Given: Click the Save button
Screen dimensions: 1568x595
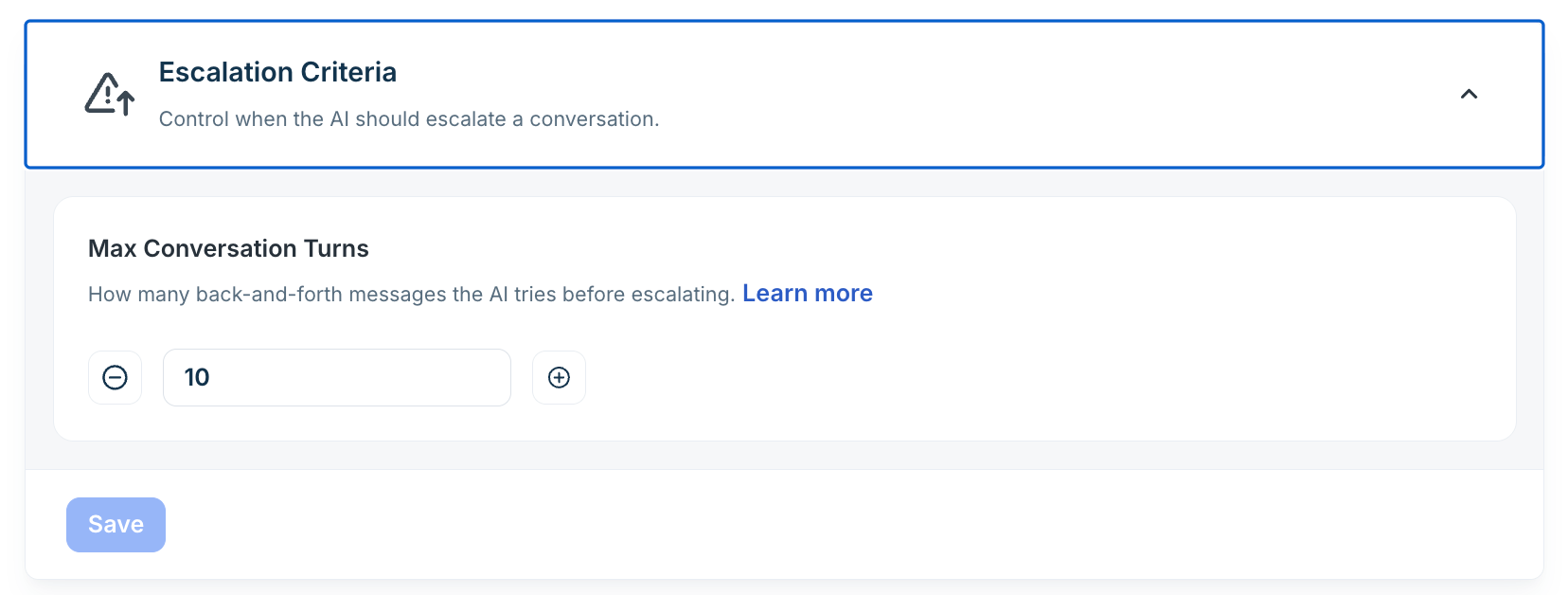Looking at the screenshot, I should (116, 525).
